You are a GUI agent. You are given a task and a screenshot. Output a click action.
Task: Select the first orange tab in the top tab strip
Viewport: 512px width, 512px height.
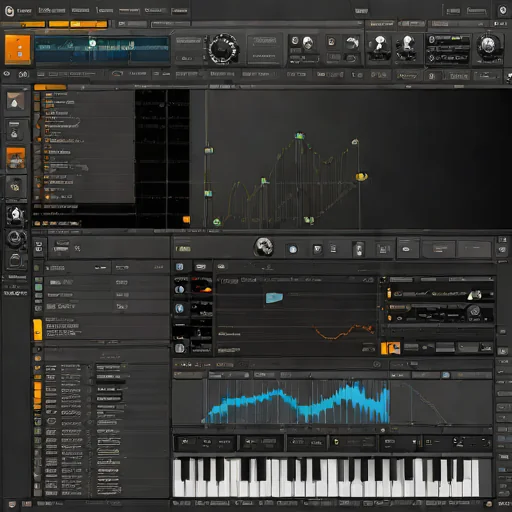[23, 24]
